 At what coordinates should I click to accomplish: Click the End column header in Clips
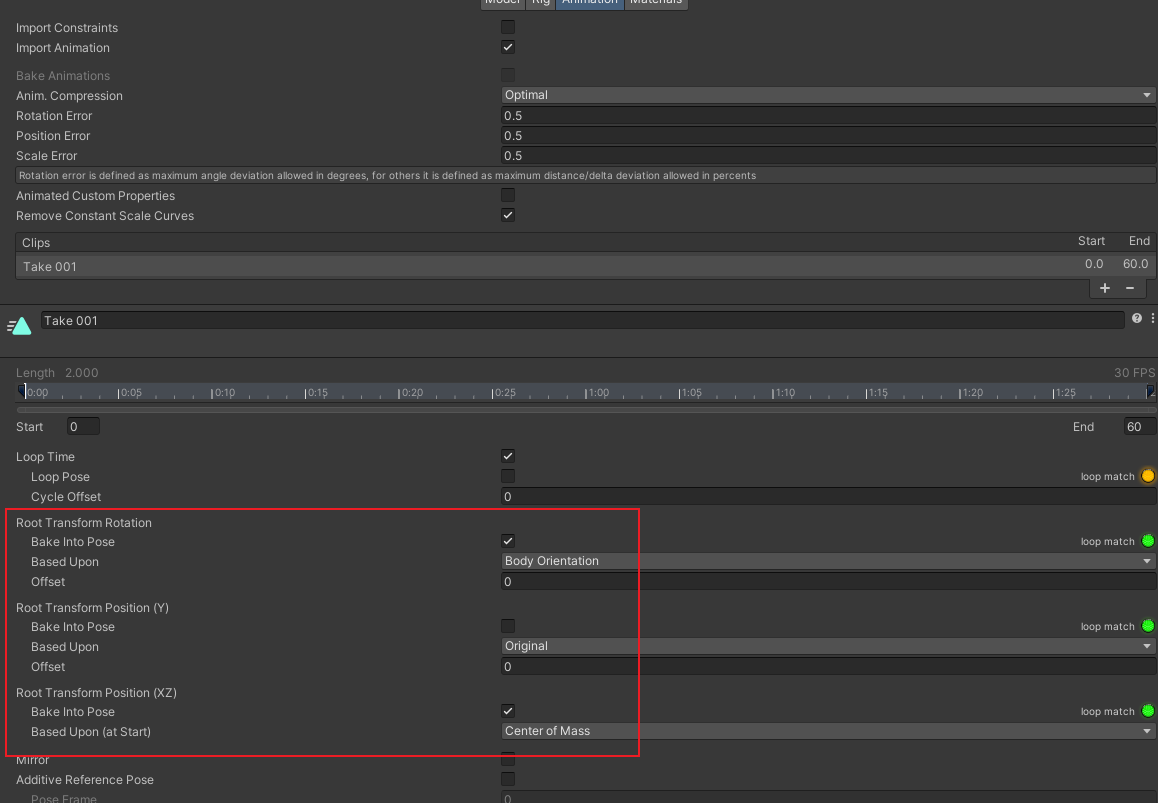tap(1139, 240)
